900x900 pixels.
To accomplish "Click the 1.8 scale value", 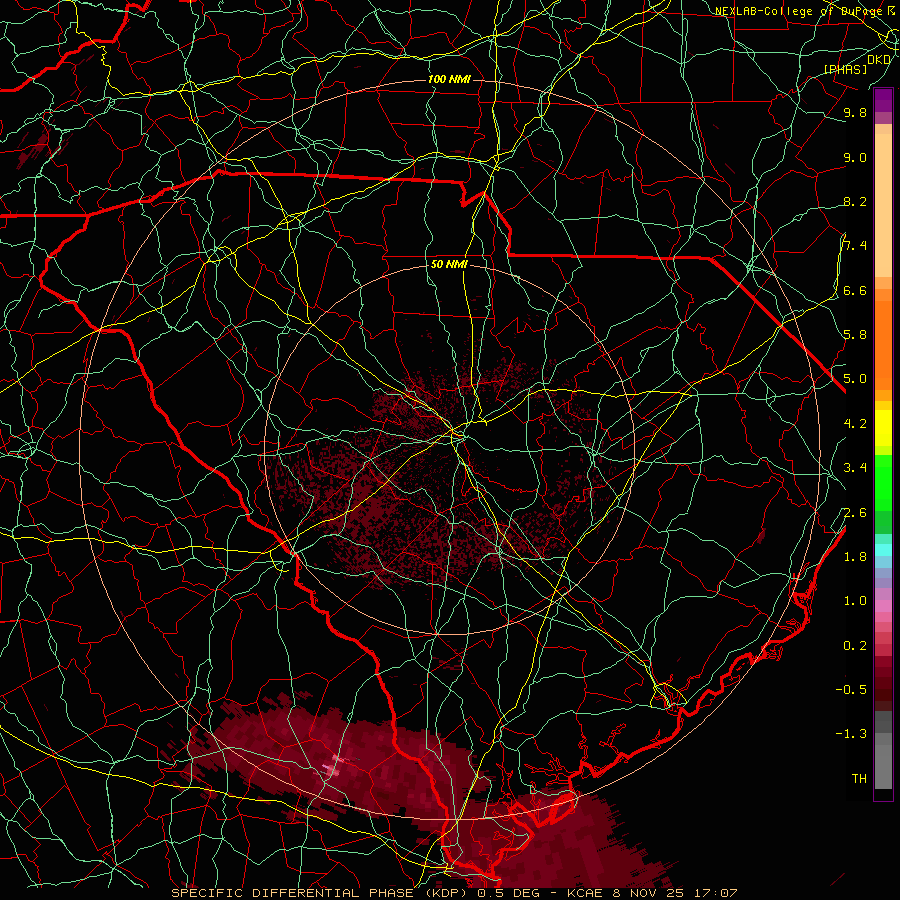I will [x=855, y=557].
